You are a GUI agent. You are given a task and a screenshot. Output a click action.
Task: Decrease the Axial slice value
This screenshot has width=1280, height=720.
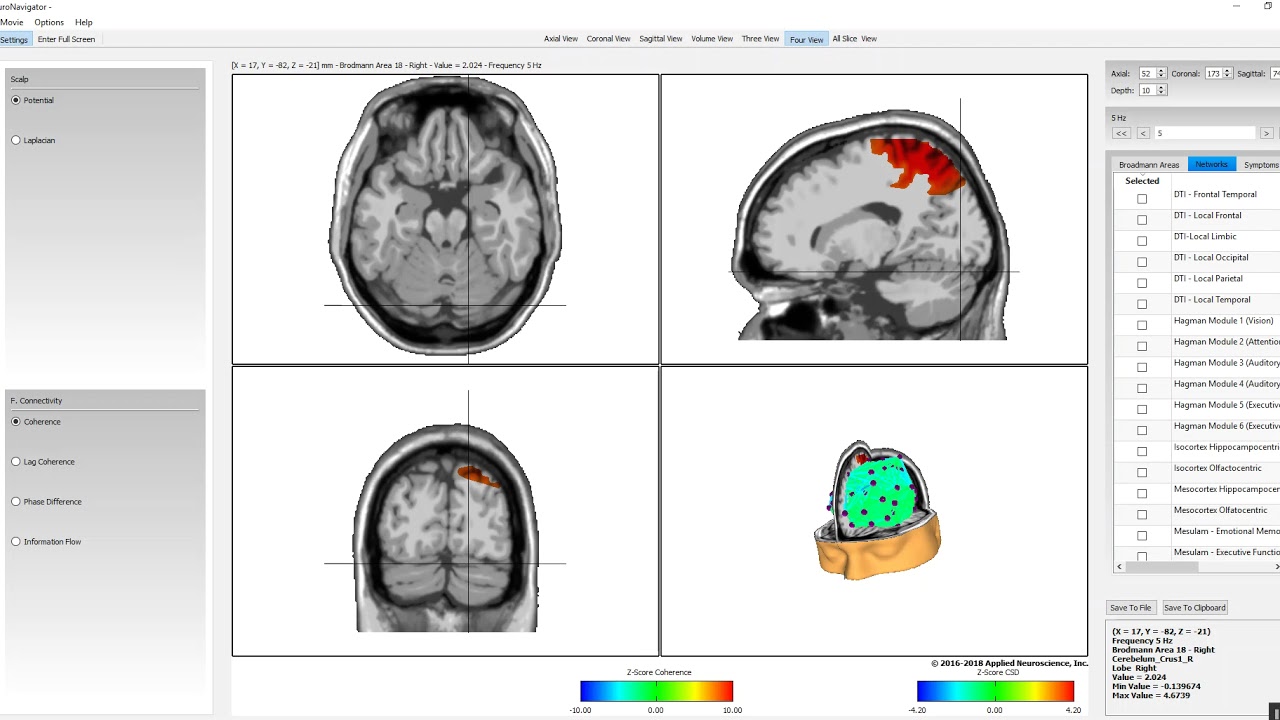pyautogui.click(x=1161, y=76)
